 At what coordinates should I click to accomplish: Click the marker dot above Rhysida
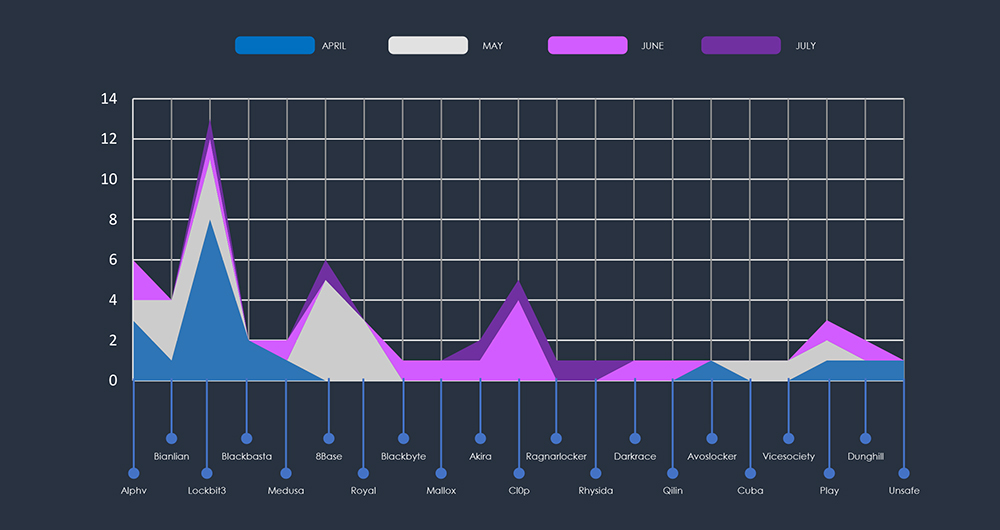click(x=596, y=473)
